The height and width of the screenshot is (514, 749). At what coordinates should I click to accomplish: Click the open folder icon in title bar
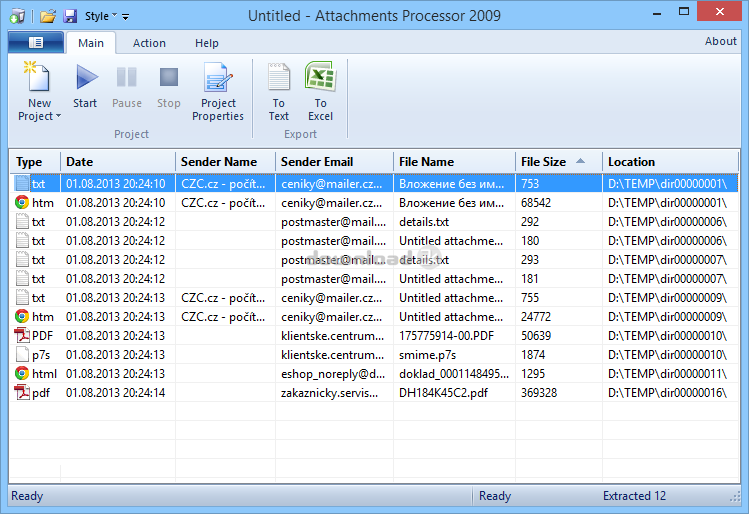(x=47, y=16)
